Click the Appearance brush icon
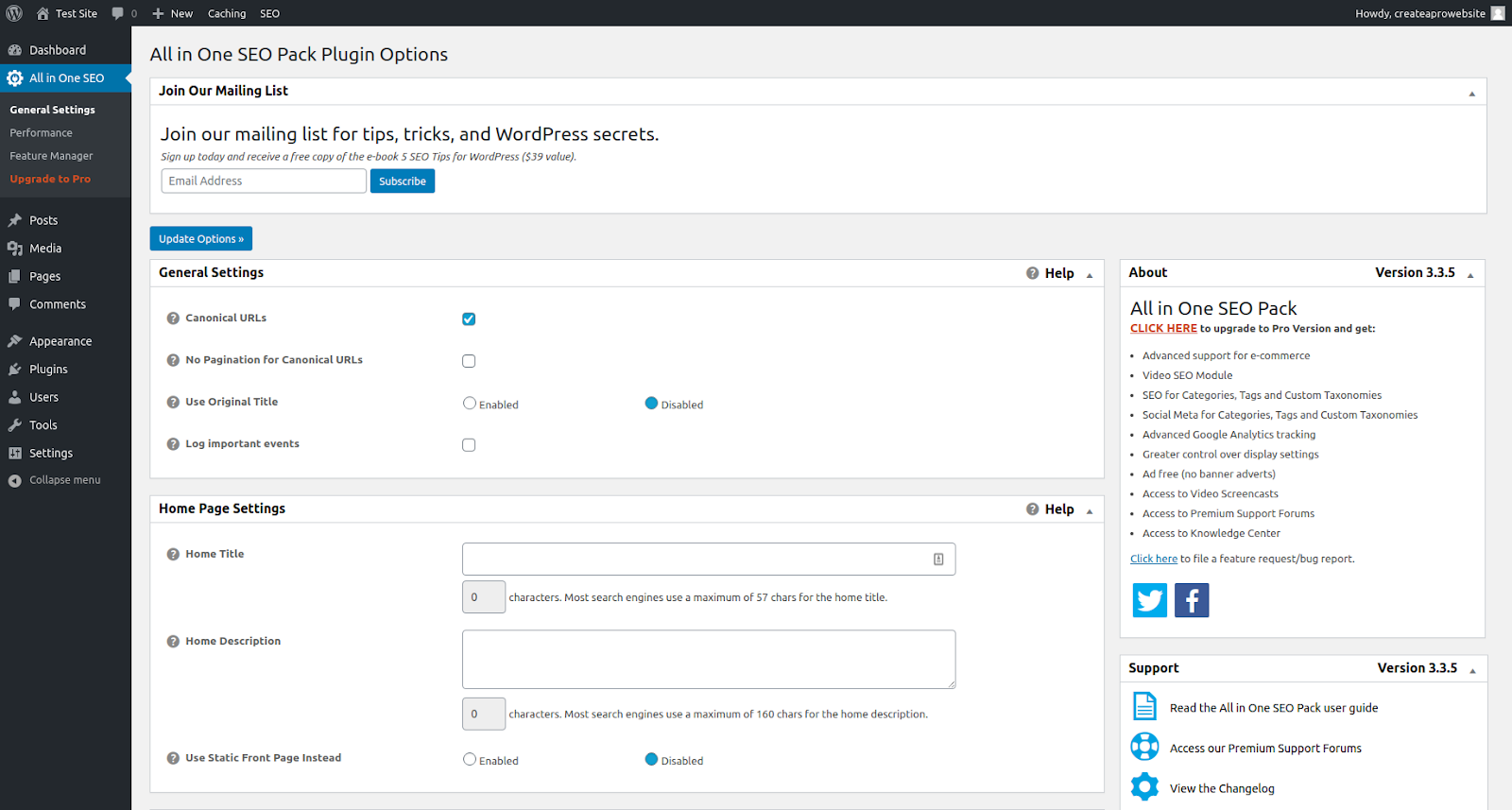The image size is (1512, 810). [15, 341]
